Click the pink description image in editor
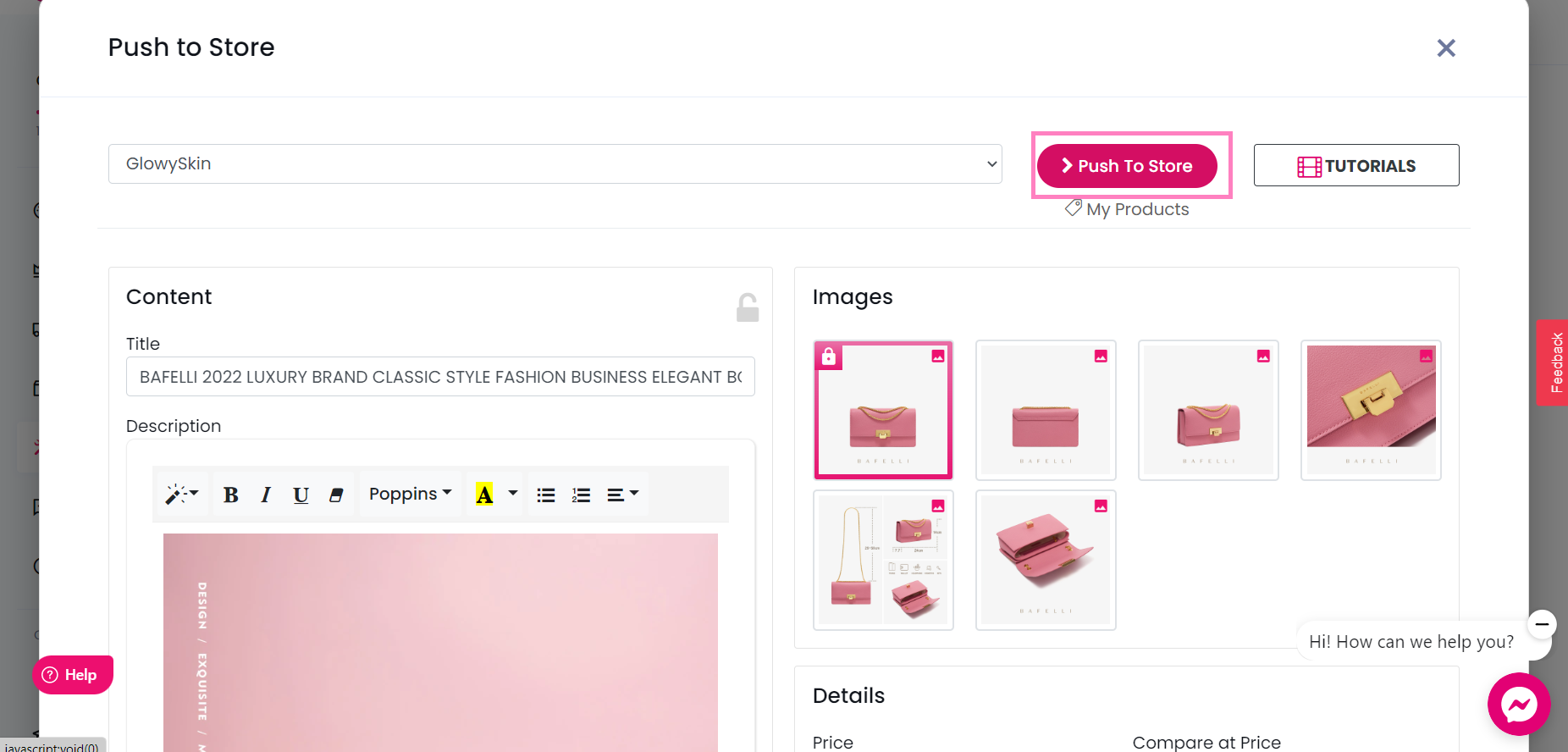 (x=440, y=643)
